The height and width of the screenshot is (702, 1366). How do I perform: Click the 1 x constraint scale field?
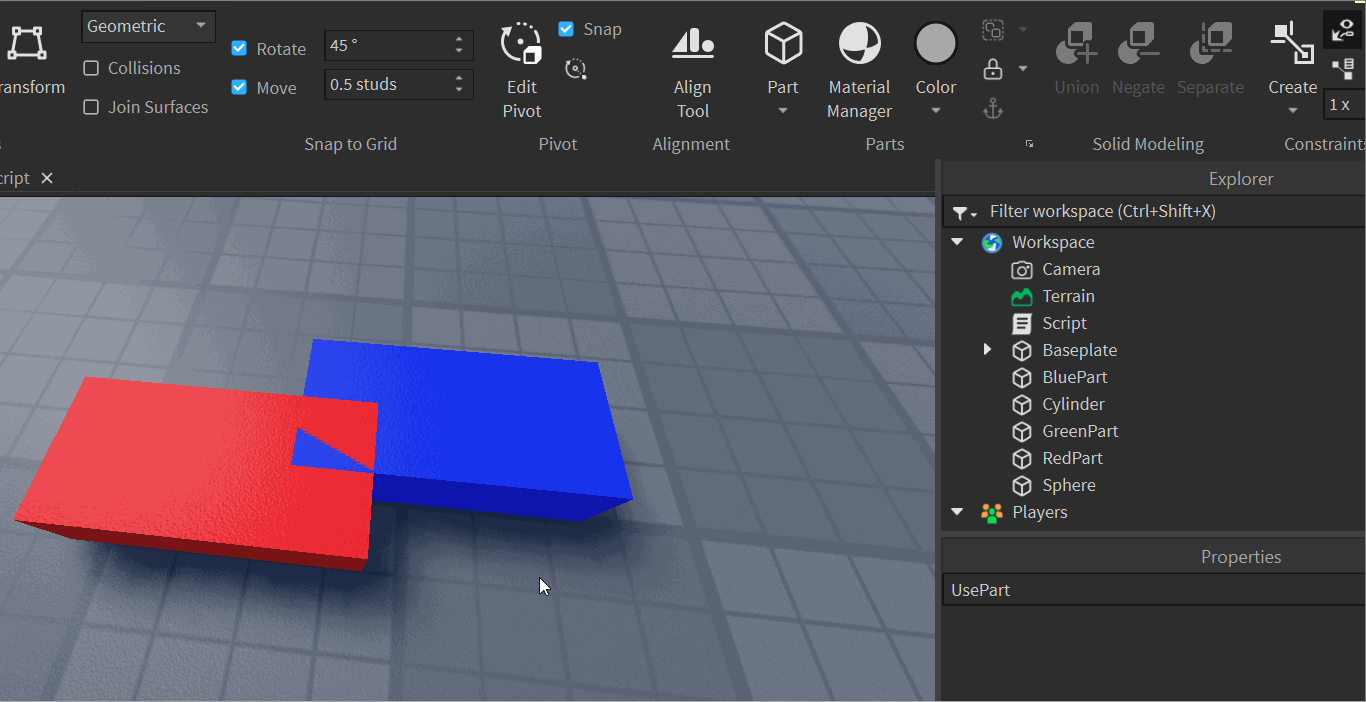pos(1344,104)
